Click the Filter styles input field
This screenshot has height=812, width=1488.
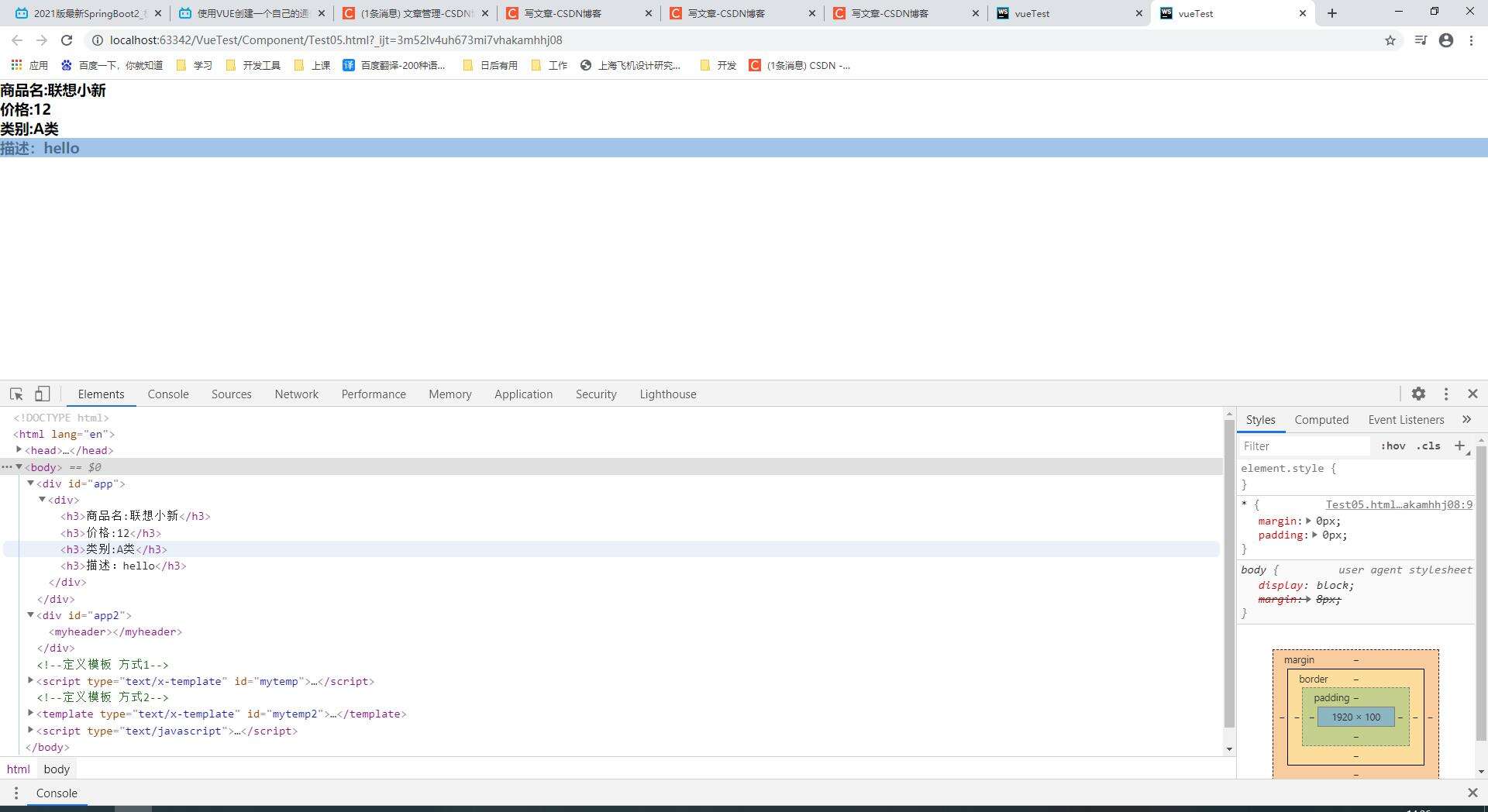(x=1304, y=446)
